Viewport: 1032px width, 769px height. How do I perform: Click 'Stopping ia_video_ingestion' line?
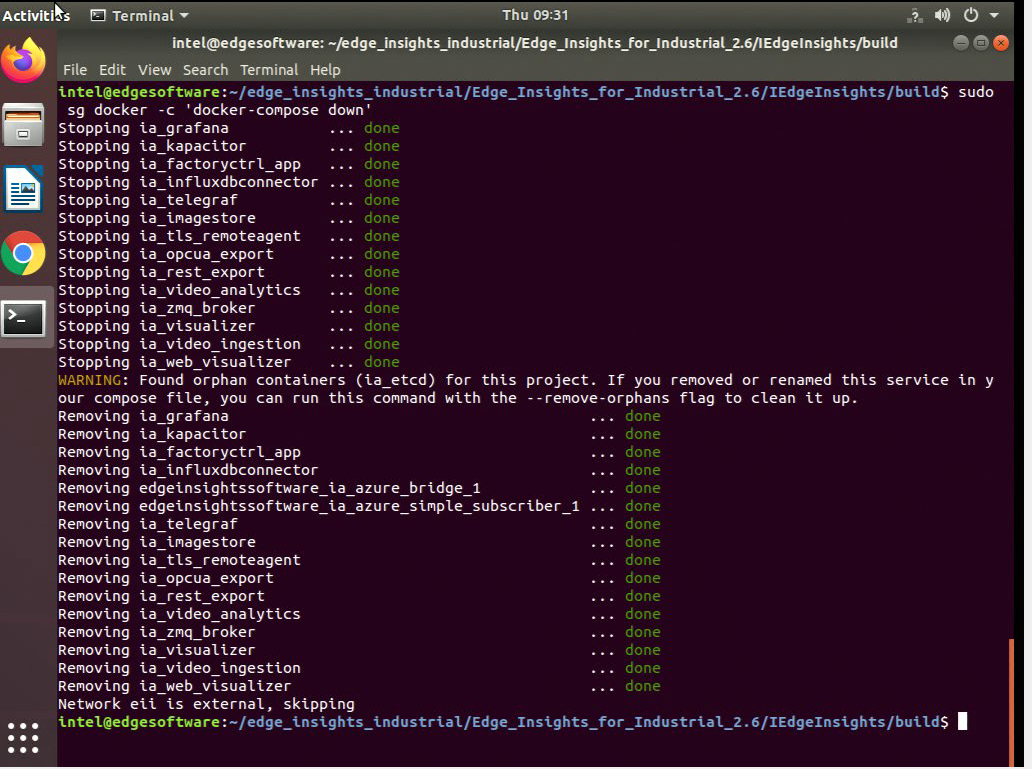pyautogui.click(x=228, y=344)
